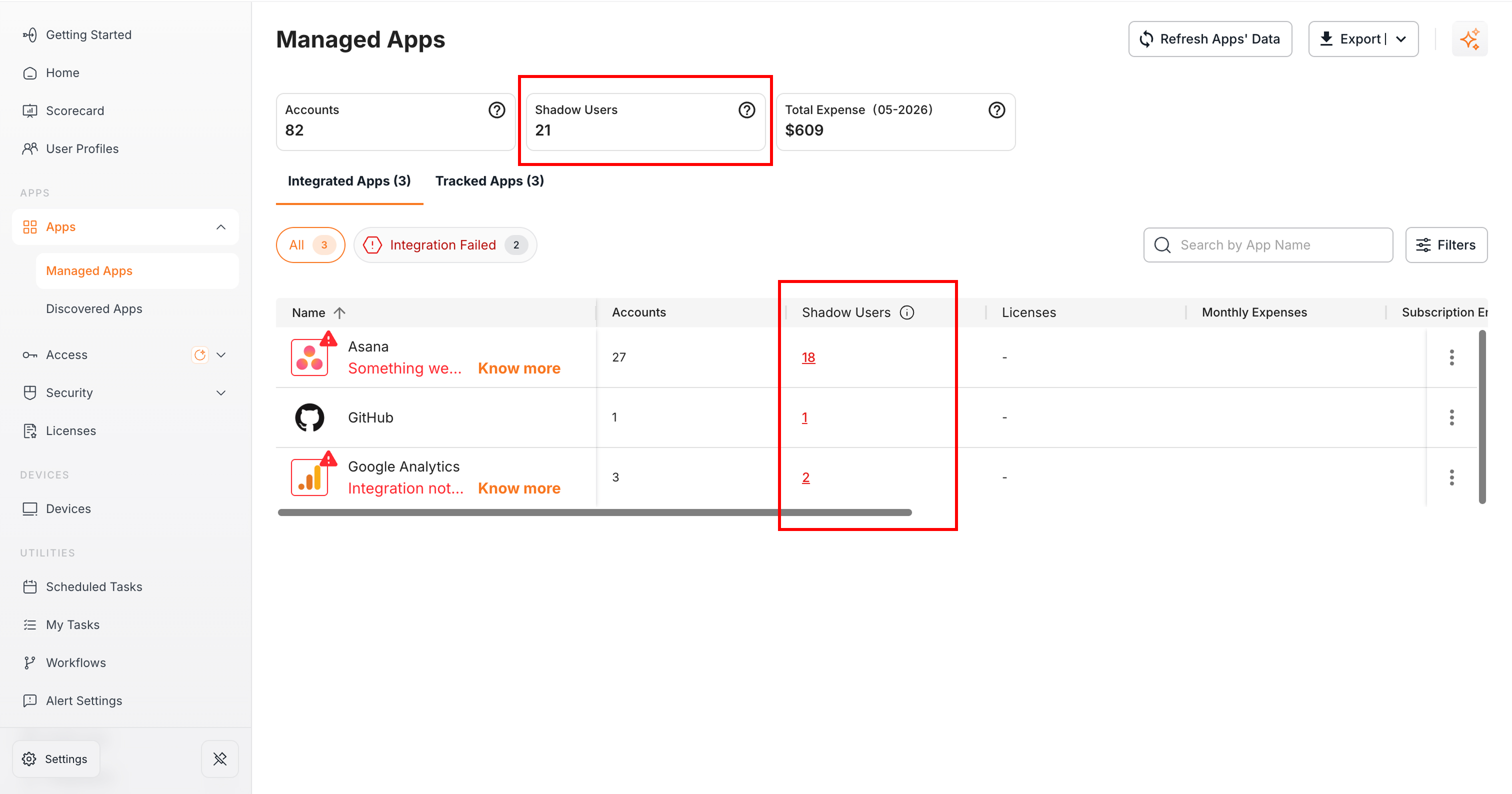
Task: Click Know more link for Google Analytics
Action: point(519,488)
